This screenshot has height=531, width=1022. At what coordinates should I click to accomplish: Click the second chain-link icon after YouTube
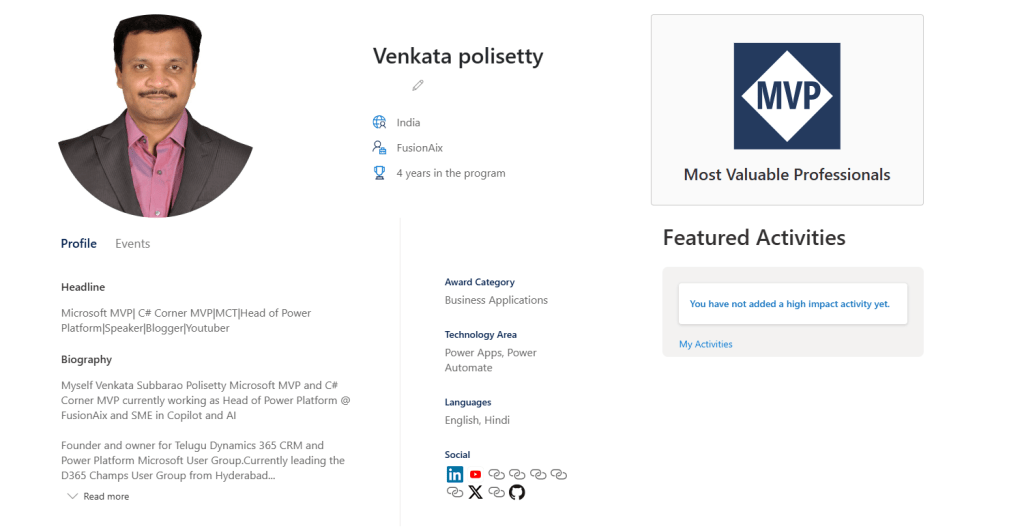coord(517,474)
